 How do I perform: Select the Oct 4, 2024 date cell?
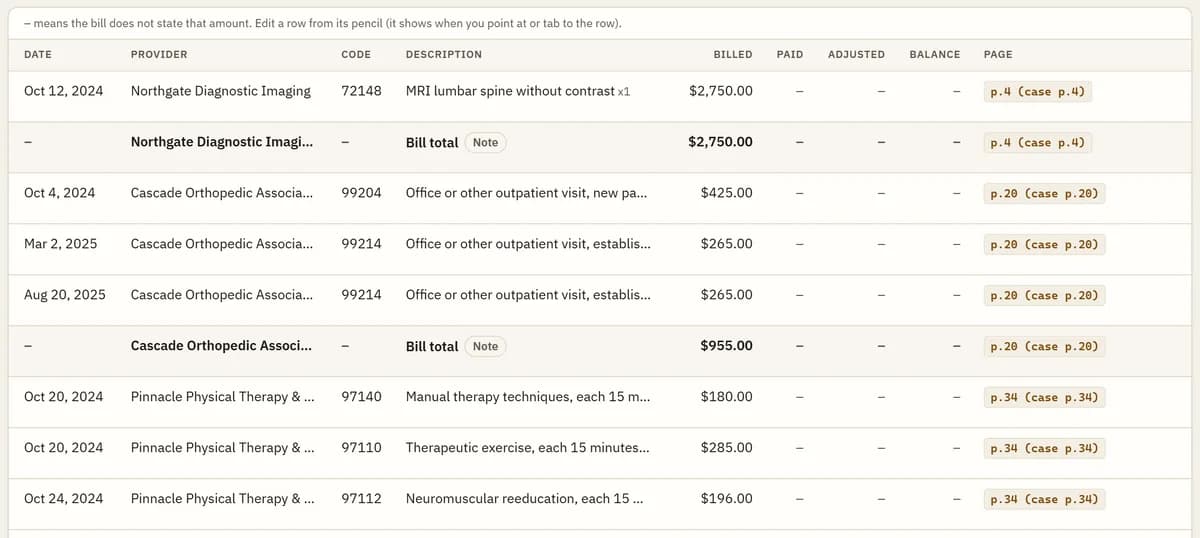60,193
